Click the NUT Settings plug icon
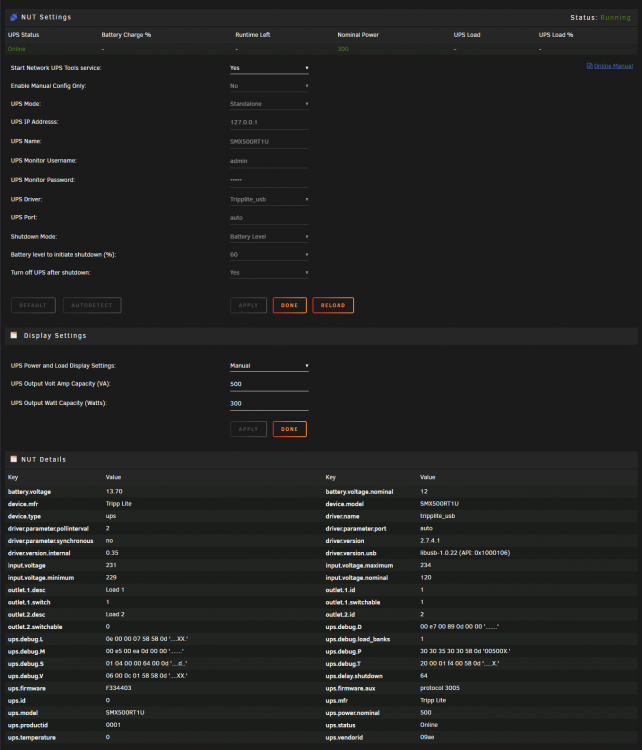 click(13, 17)
